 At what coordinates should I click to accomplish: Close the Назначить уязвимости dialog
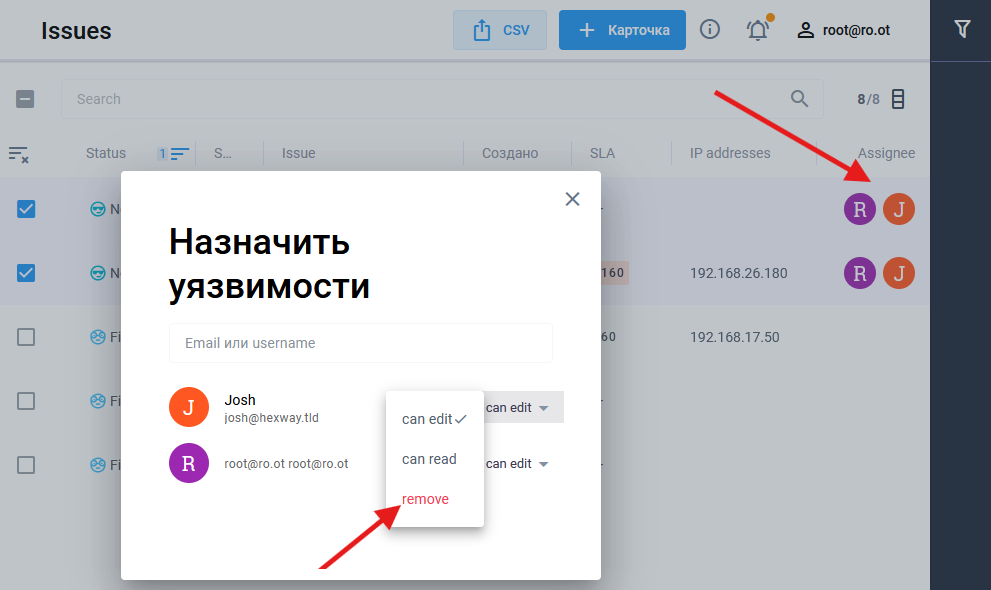(572, 199)
